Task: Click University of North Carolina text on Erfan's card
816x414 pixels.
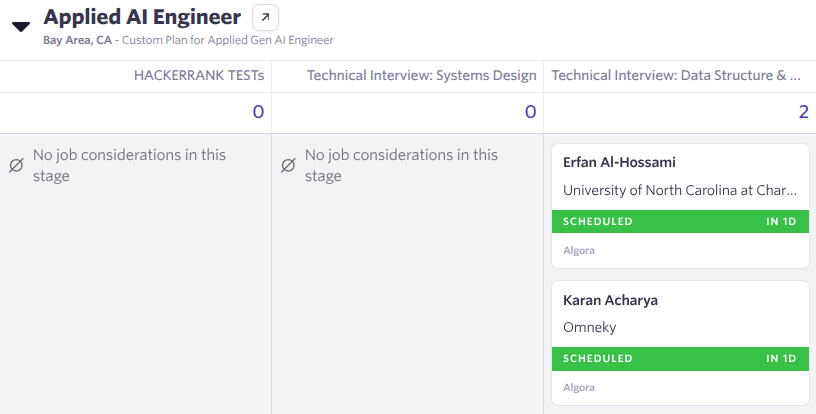Action: pos(680,191)
